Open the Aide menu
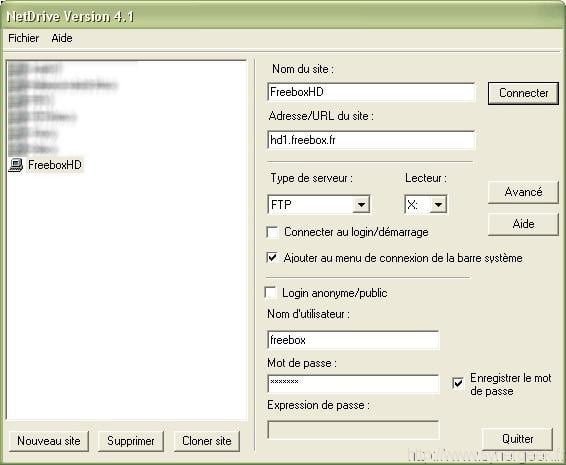Image resolution: width=566 pixels, height=465 pixels. pos(62,38)
